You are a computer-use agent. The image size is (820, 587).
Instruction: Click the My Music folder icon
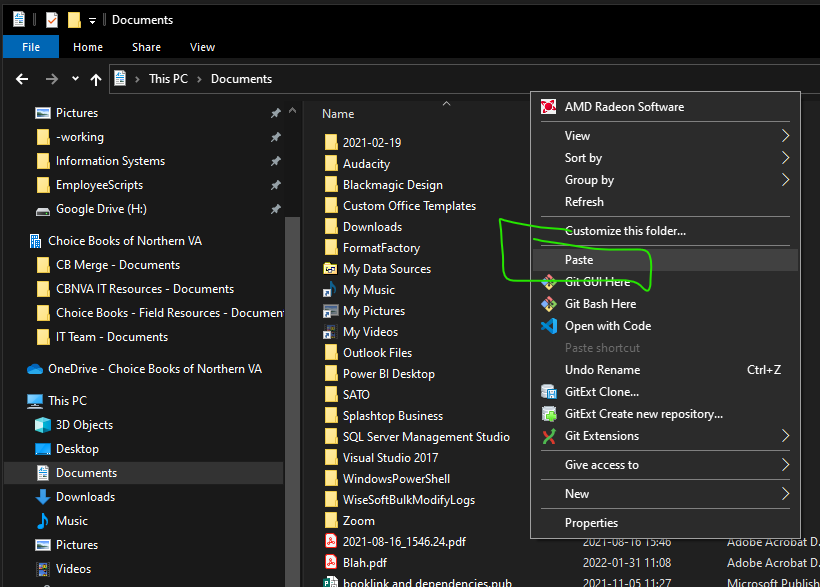click(329, 290)
